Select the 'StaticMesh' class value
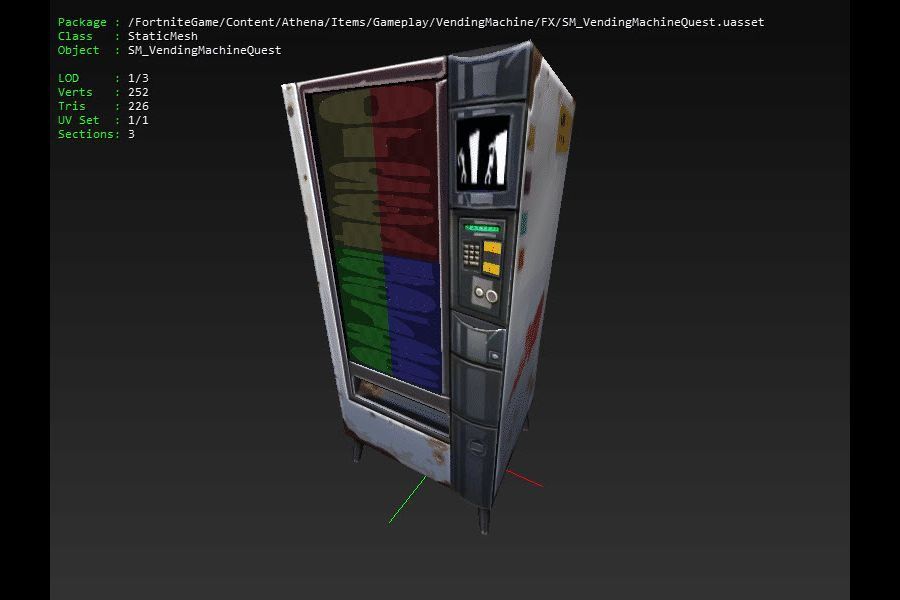Screen dimensions: 900x600 coord(163,36)
